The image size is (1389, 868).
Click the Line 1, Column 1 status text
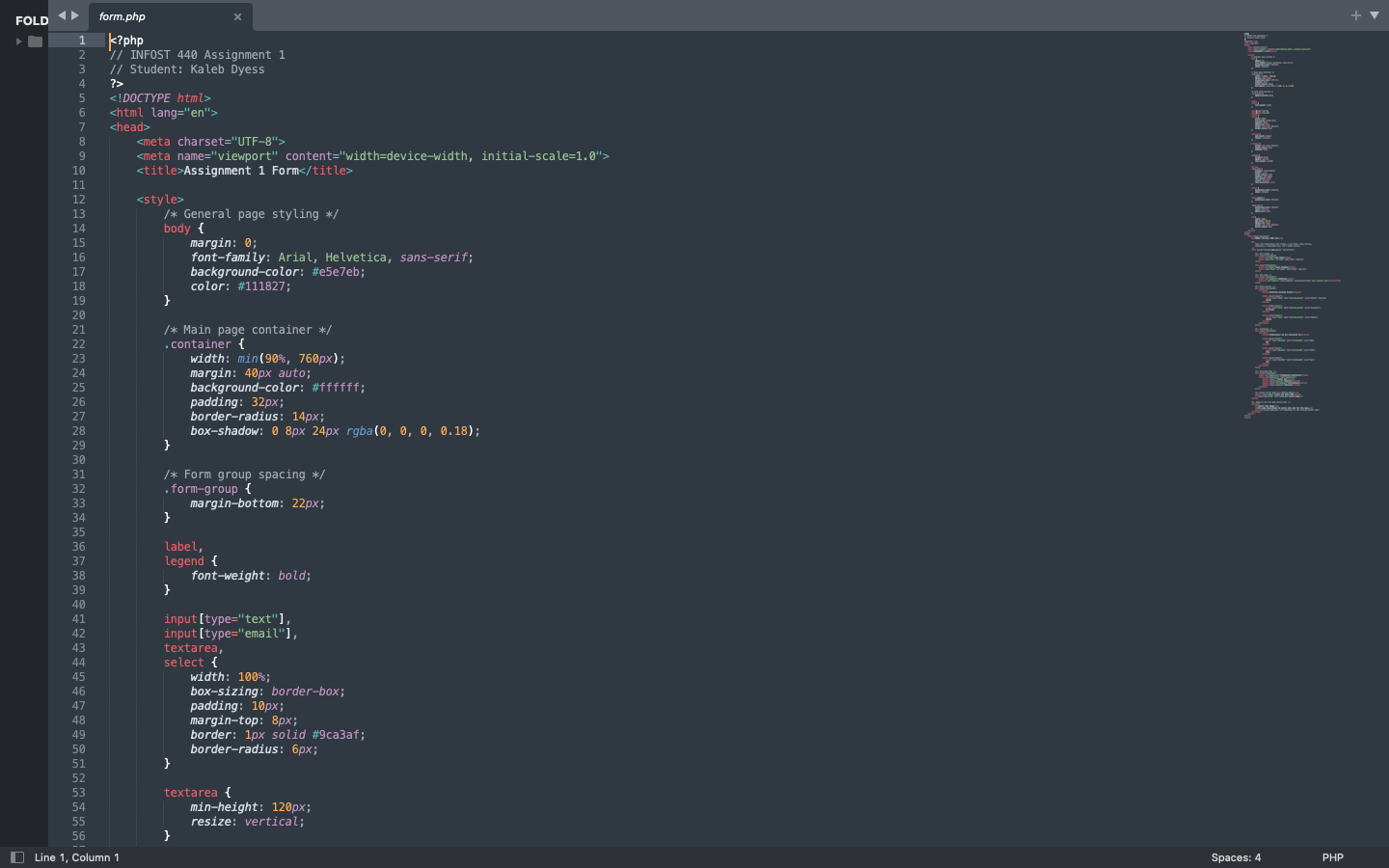coord(77,857)
